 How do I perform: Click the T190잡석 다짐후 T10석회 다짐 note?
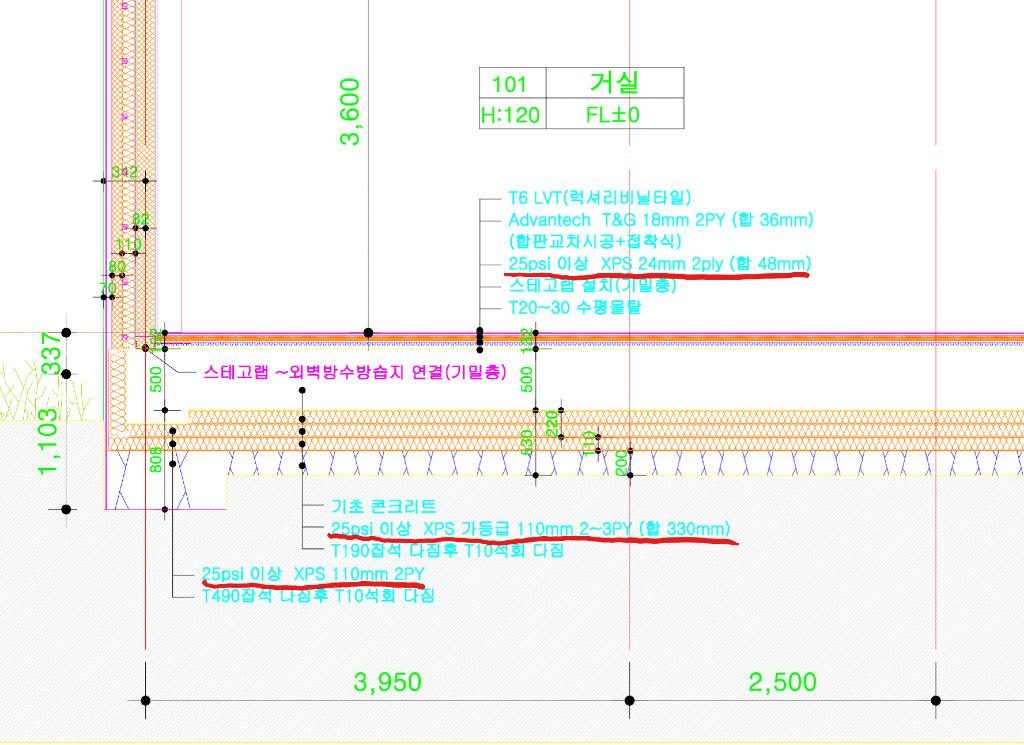pyautogui.click(x=447, y=550)
